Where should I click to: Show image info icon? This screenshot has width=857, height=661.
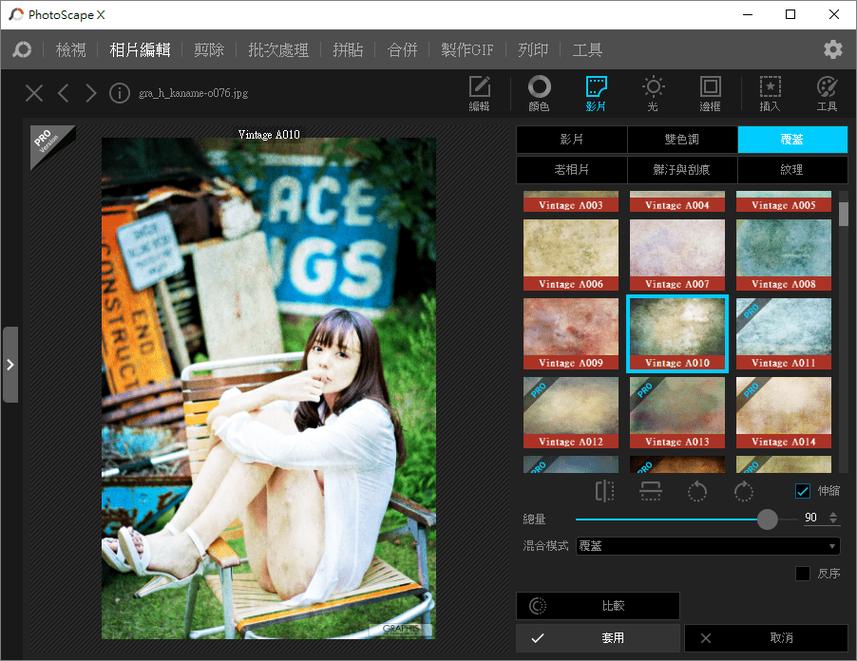(x=119, y=93)
